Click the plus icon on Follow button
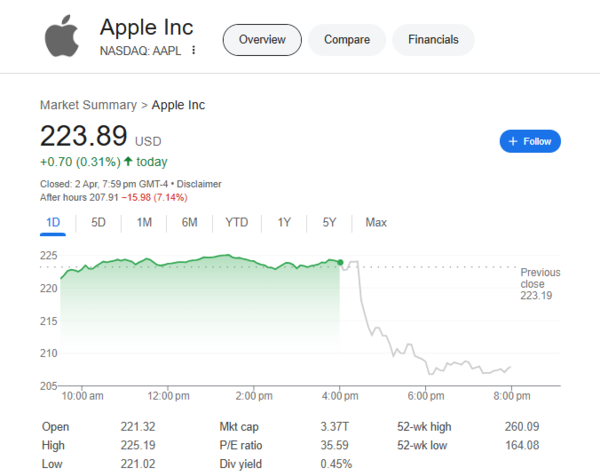 [x=513, y=141]
